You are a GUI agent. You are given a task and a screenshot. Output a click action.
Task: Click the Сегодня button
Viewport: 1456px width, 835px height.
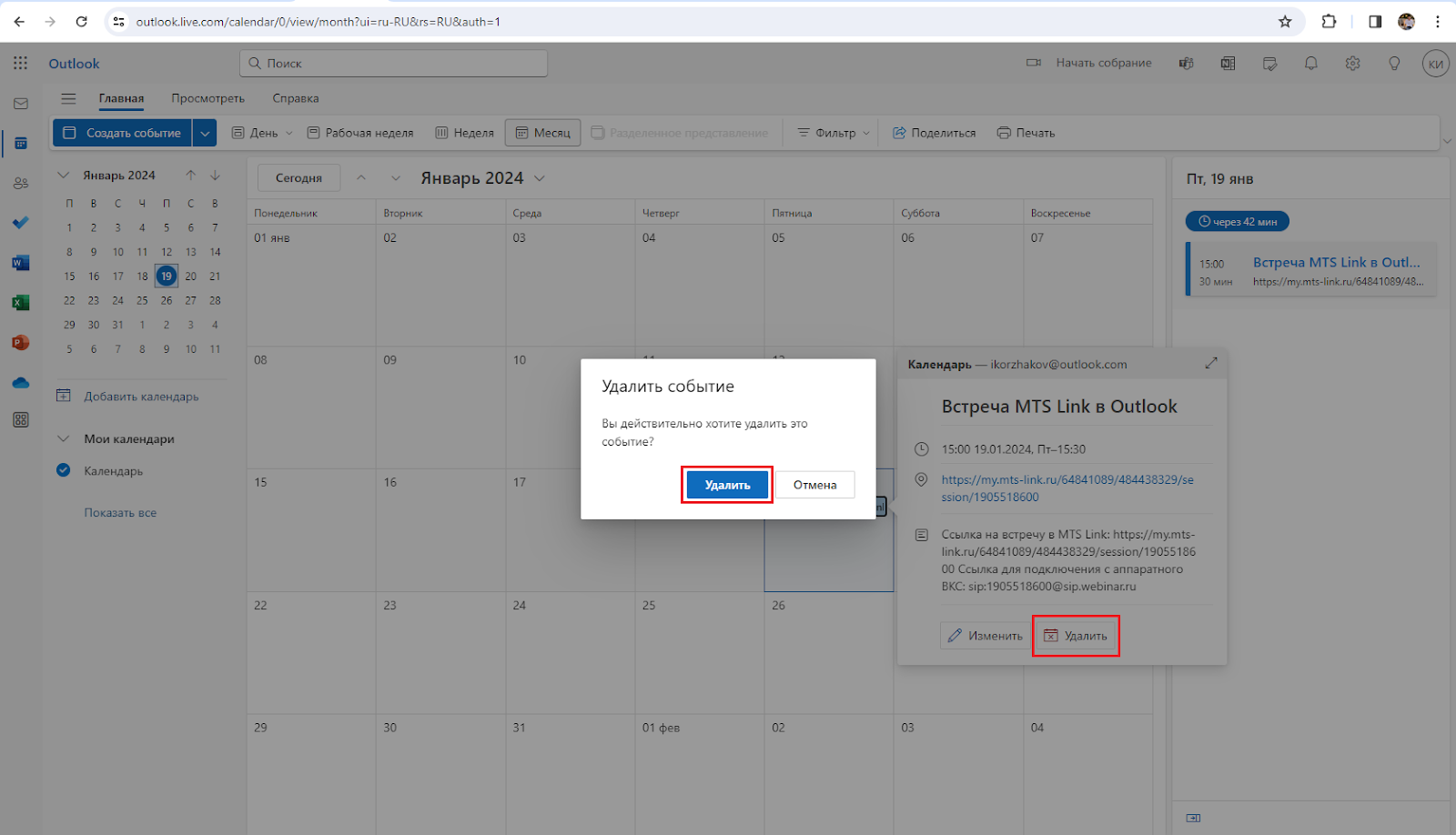[298, 178]
